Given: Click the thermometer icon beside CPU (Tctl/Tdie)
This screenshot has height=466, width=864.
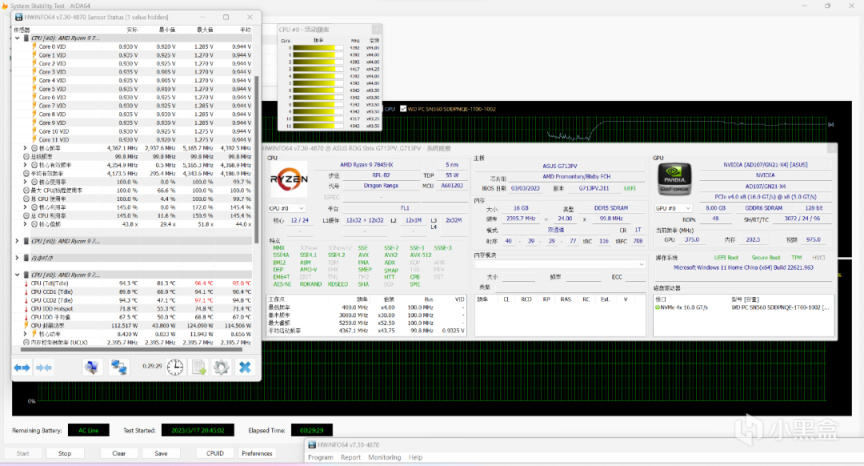Looking at the screenshot, I should click(x=26, y=283).
